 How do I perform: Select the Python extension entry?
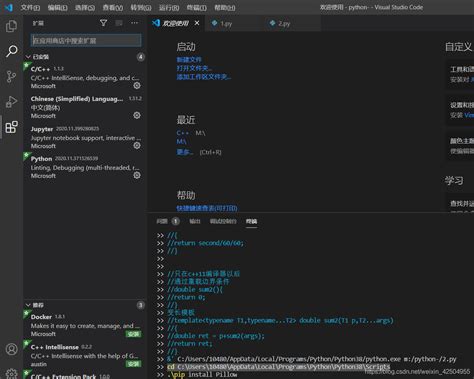pos(85,167)
